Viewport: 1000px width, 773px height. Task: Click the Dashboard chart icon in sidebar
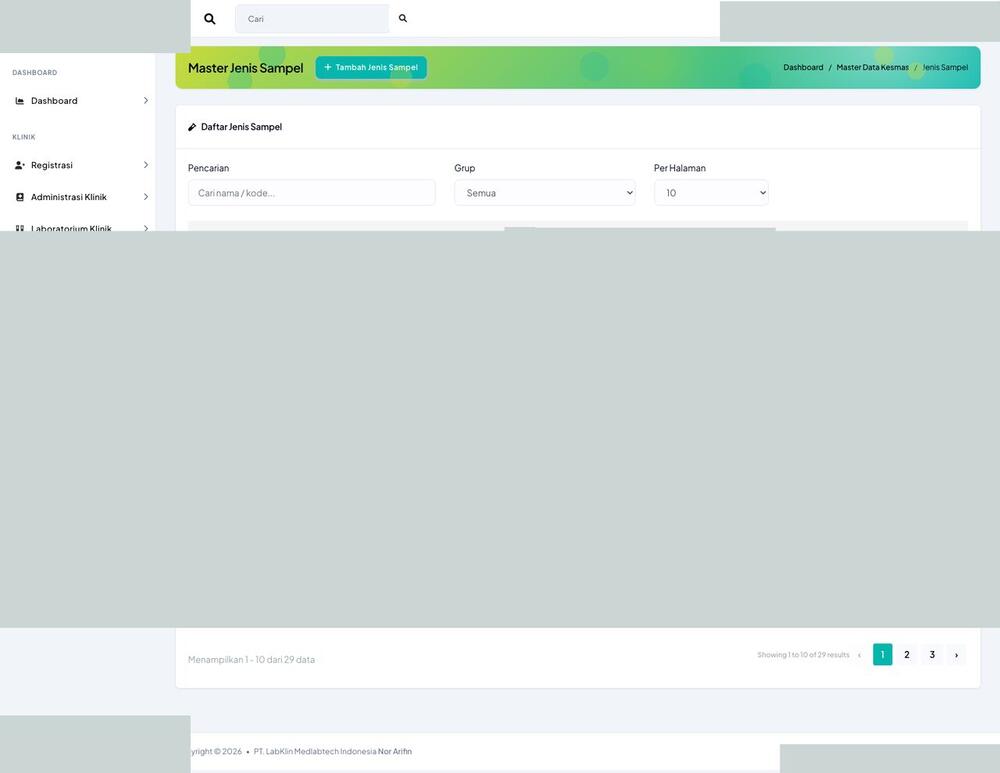[20, 101]
